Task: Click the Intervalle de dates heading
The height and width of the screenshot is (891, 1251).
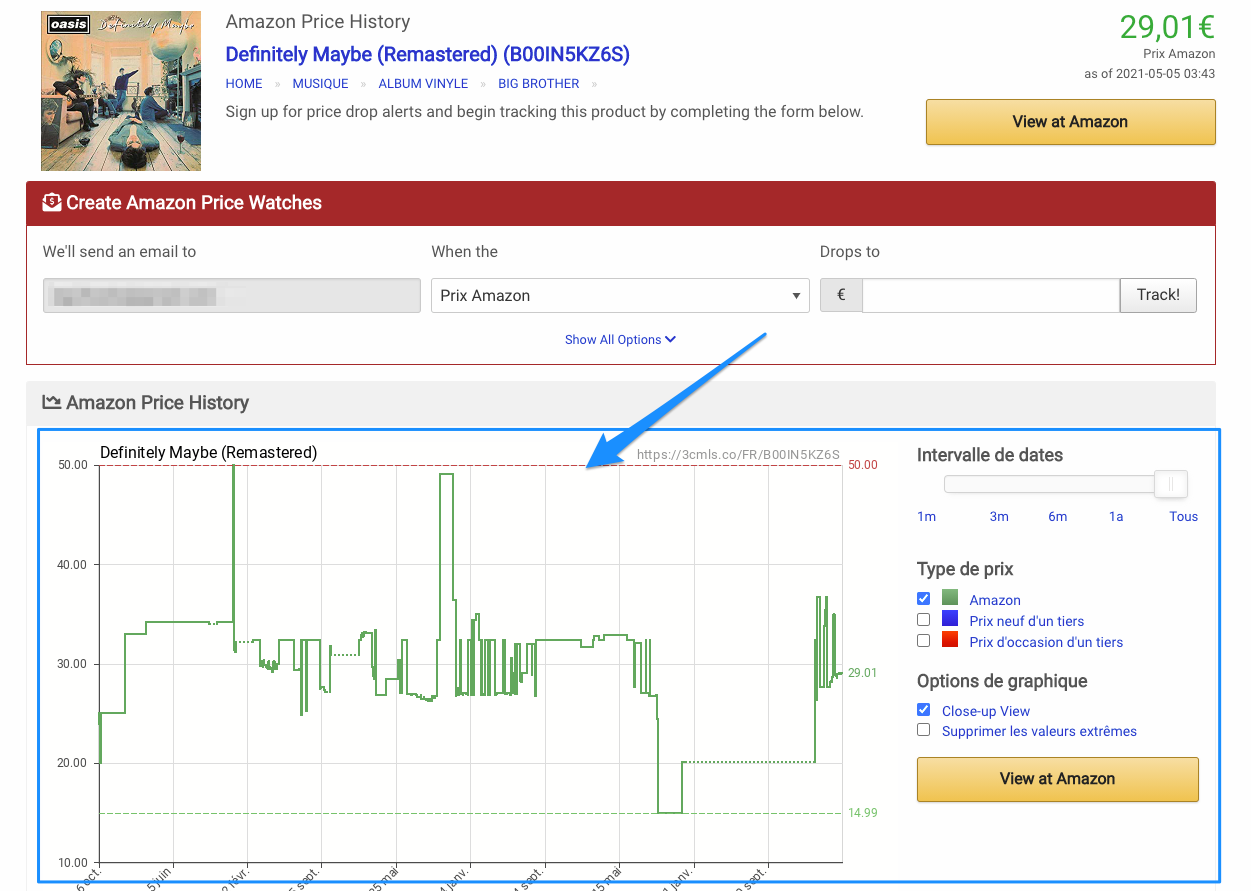Action: [990, 455]
